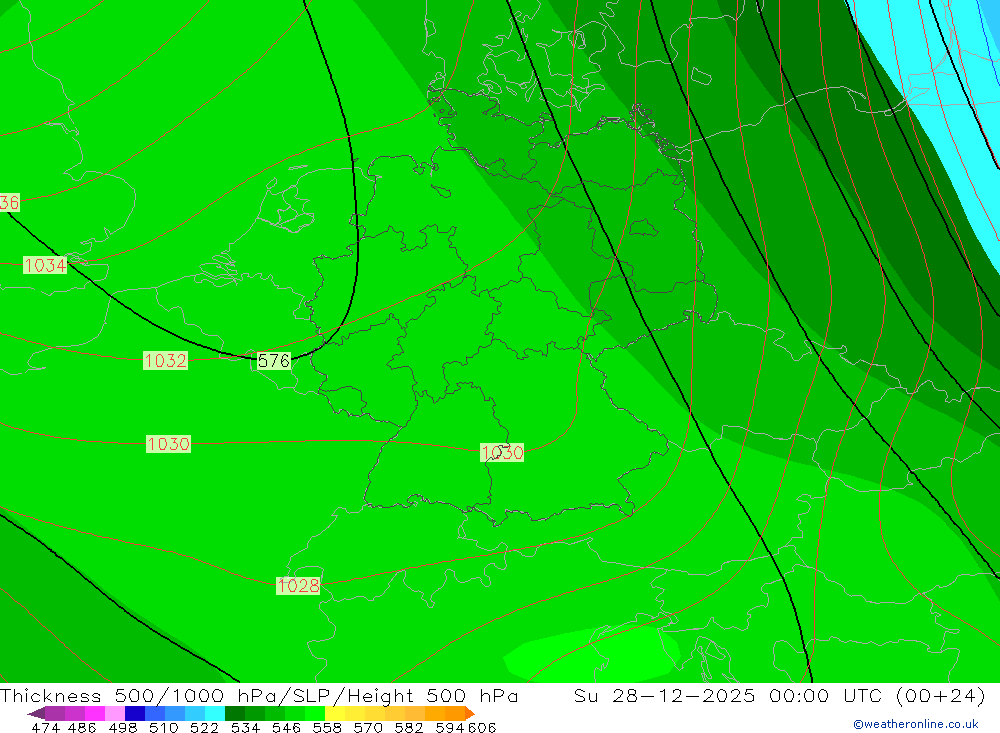Select the darkest green legend swatch
The height and width of the screenshot is (733, 1000).
pos(235,713)
